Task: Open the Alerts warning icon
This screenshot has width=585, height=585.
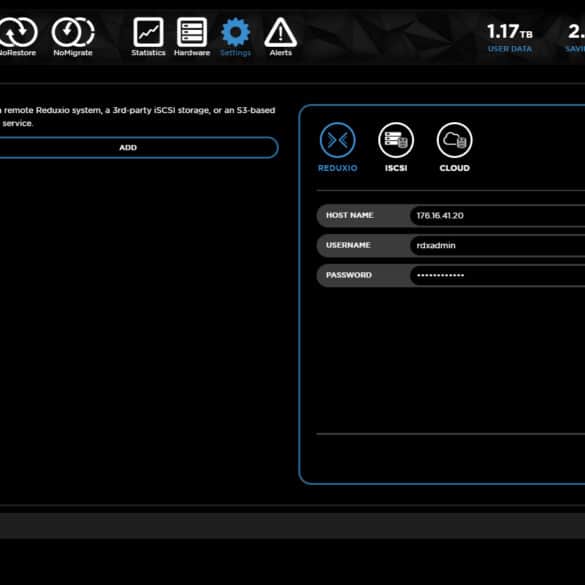Action: click(281, 37)
